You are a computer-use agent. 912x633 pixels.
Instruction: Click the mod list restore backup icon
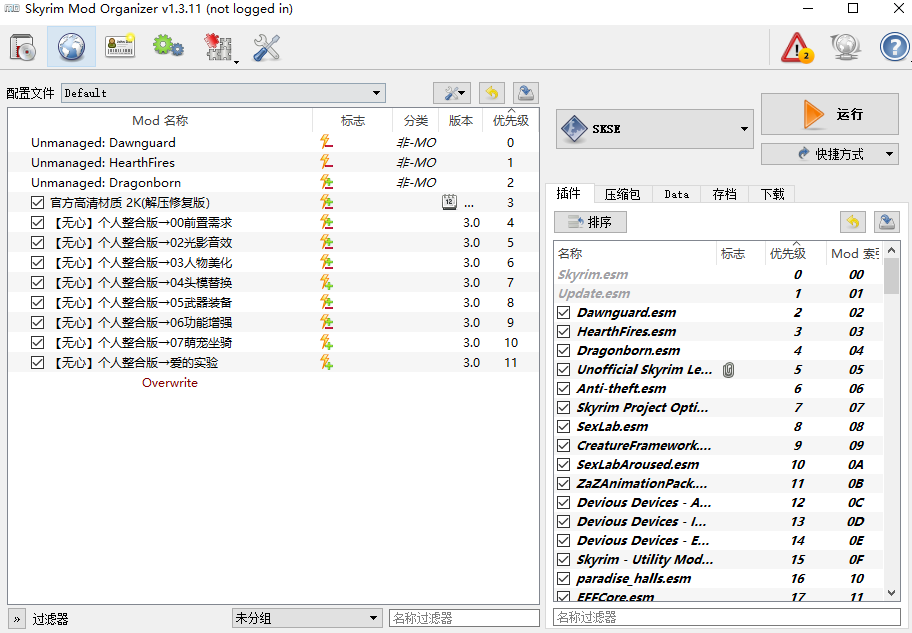tap(492, 93)
